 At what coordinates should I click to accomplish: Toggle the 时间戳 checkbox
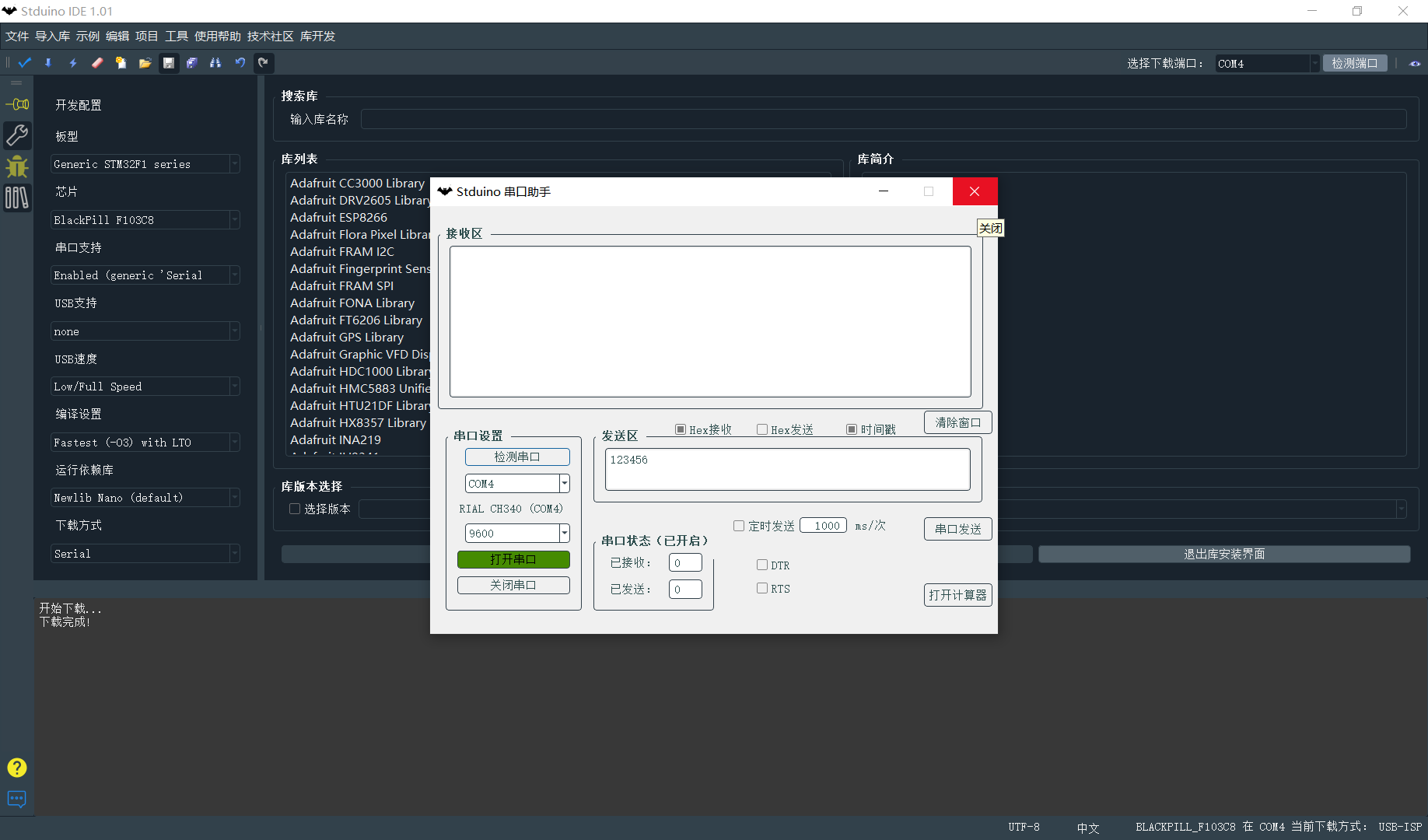pyautogui.click(x=852, y=429)
